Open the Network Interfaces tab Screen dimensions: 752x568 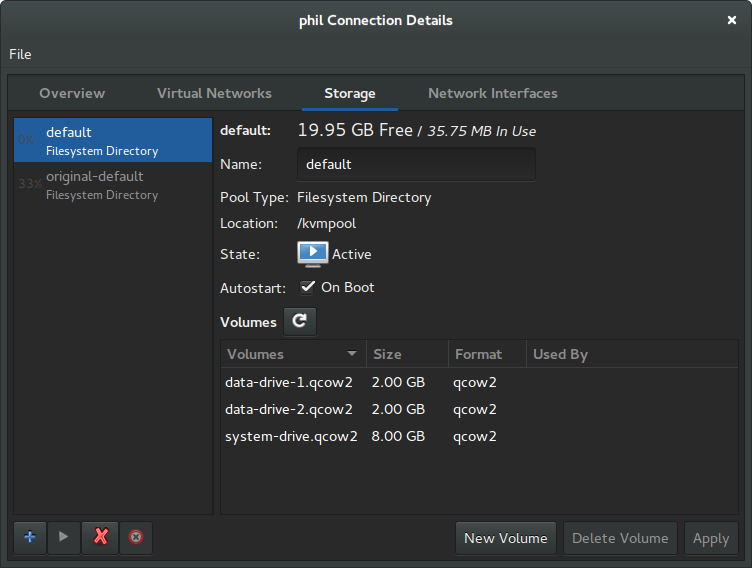point(493,93)
